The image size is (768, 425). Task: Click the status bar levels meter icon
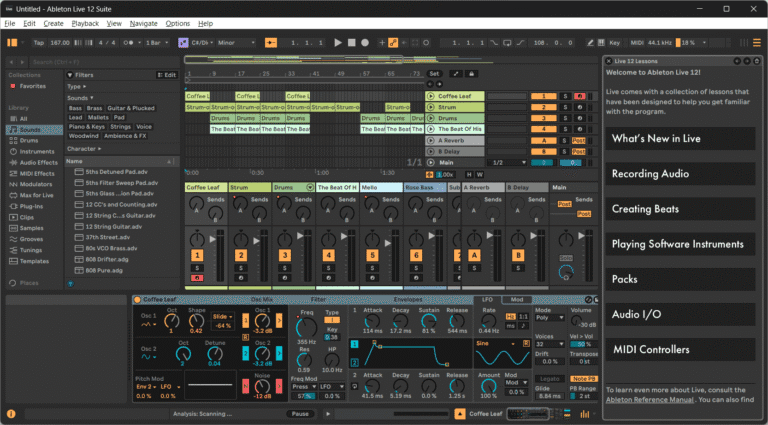(x=585, y=414)
